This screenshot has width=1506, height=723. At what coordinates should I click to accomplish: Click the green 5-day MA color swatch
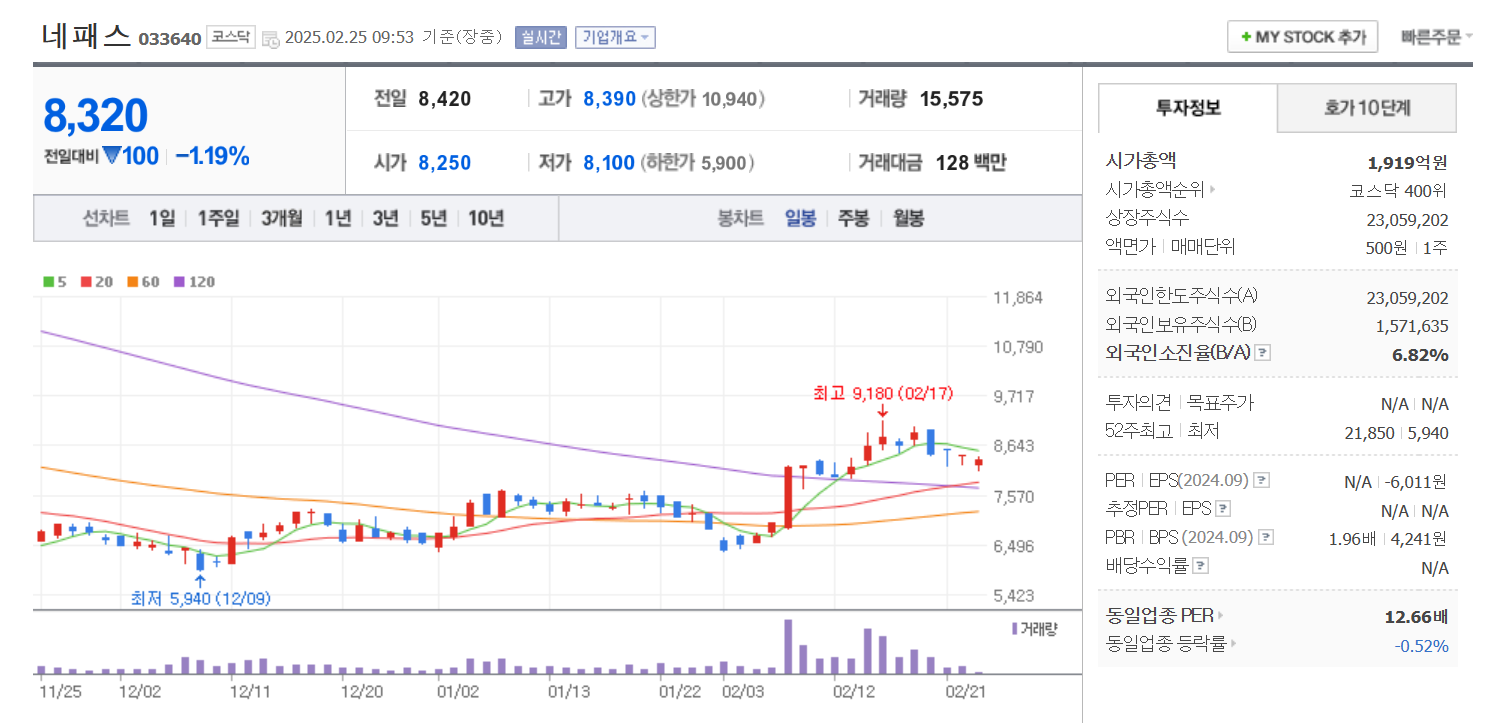click(x=48, y=281)
